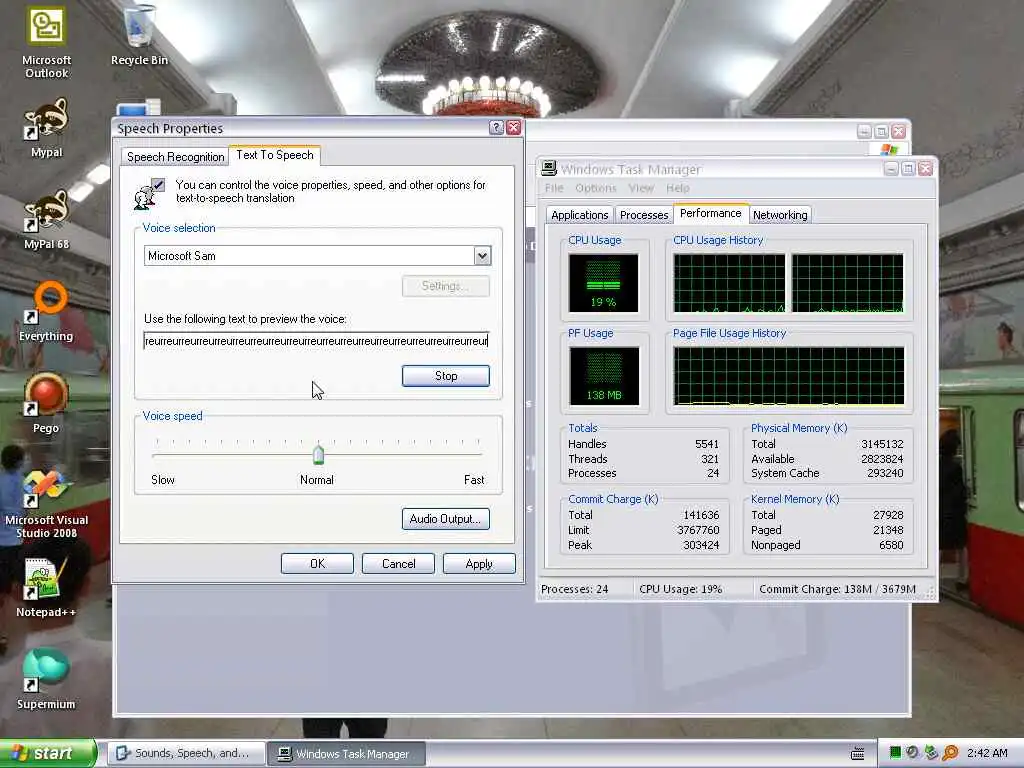Click the Commit Charge Limit 3767760
The image size is (1024, 768).
(x=698, y=530)
